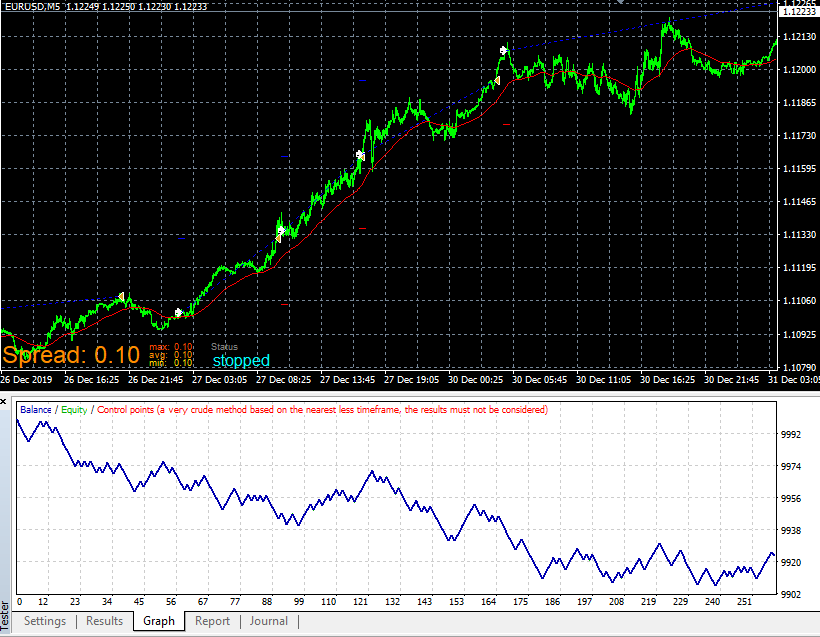Screen dimensions: 820x637
Task: Click the 1.10925 price axis value
Action: click(x=799, y=334)
